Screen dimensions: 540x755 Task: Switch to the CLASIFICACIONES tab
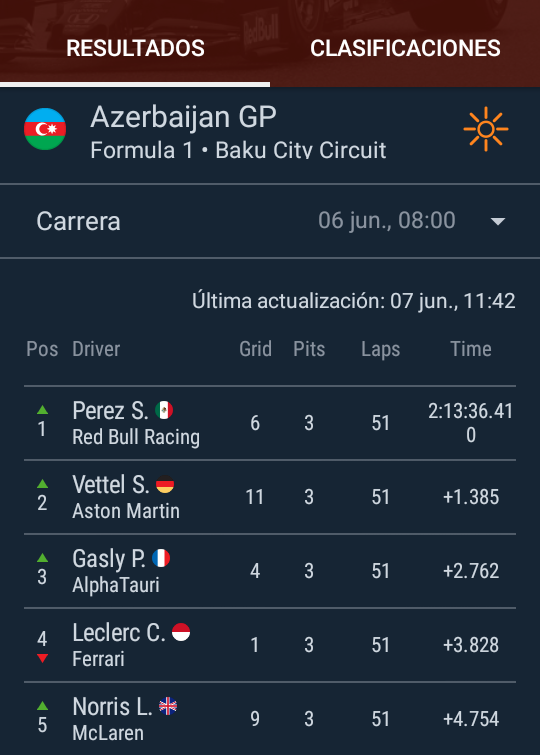(405, 48)
